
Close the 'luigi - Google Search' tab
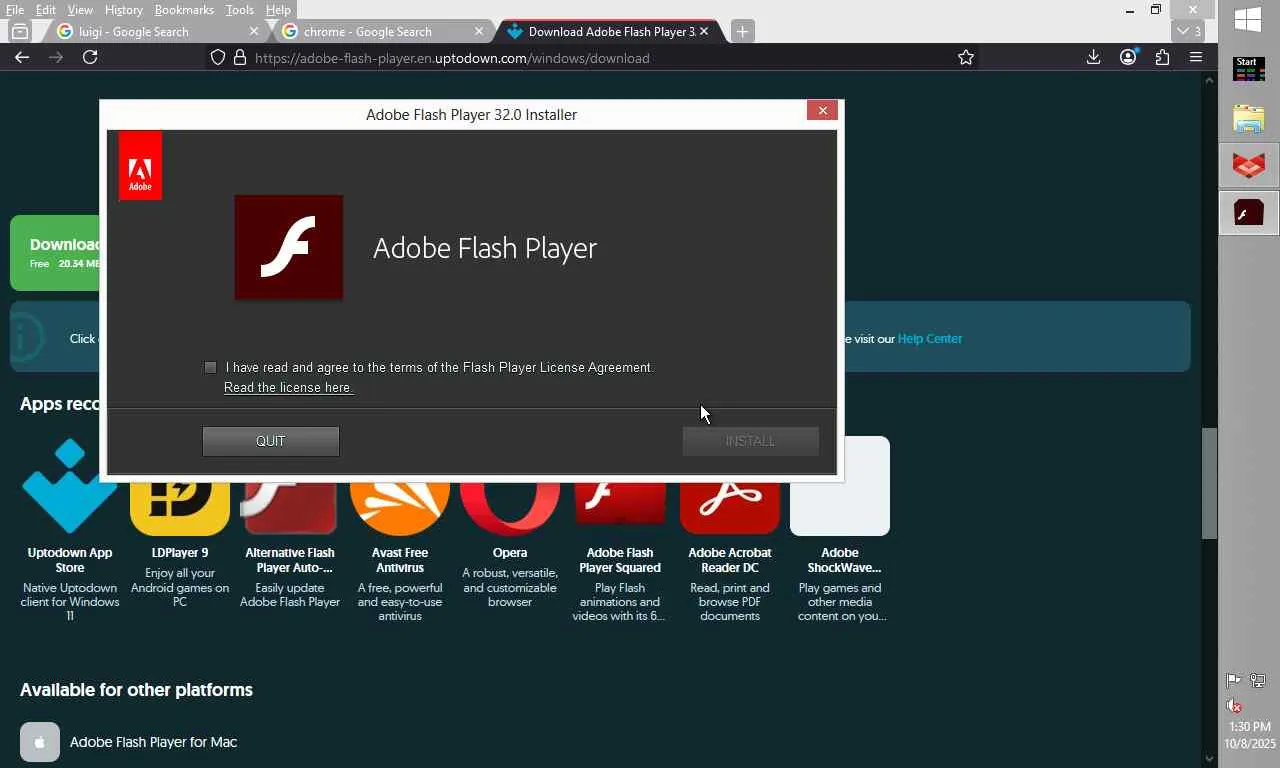tap(253, 31)
